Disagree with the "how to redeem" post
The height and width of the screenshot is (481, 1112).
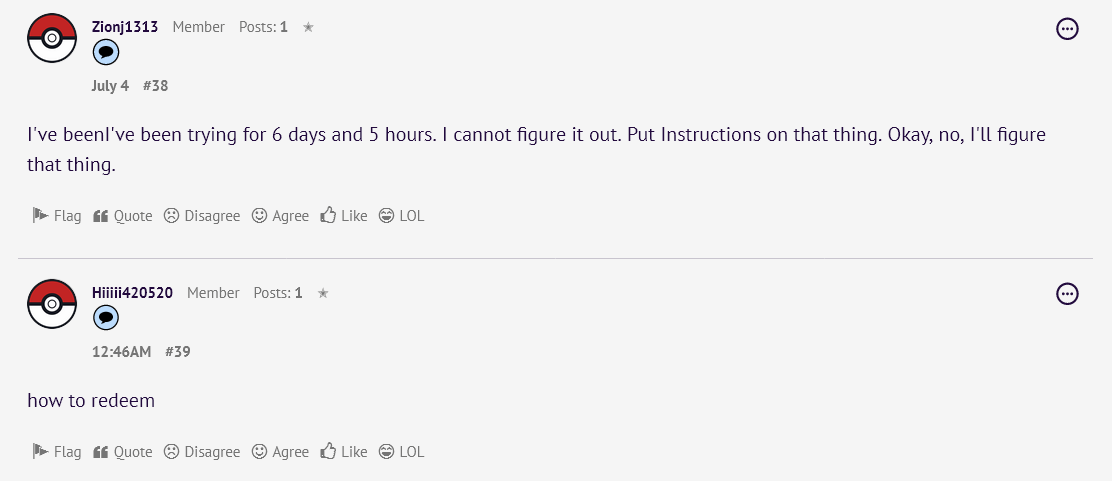(x=202, y=451)
